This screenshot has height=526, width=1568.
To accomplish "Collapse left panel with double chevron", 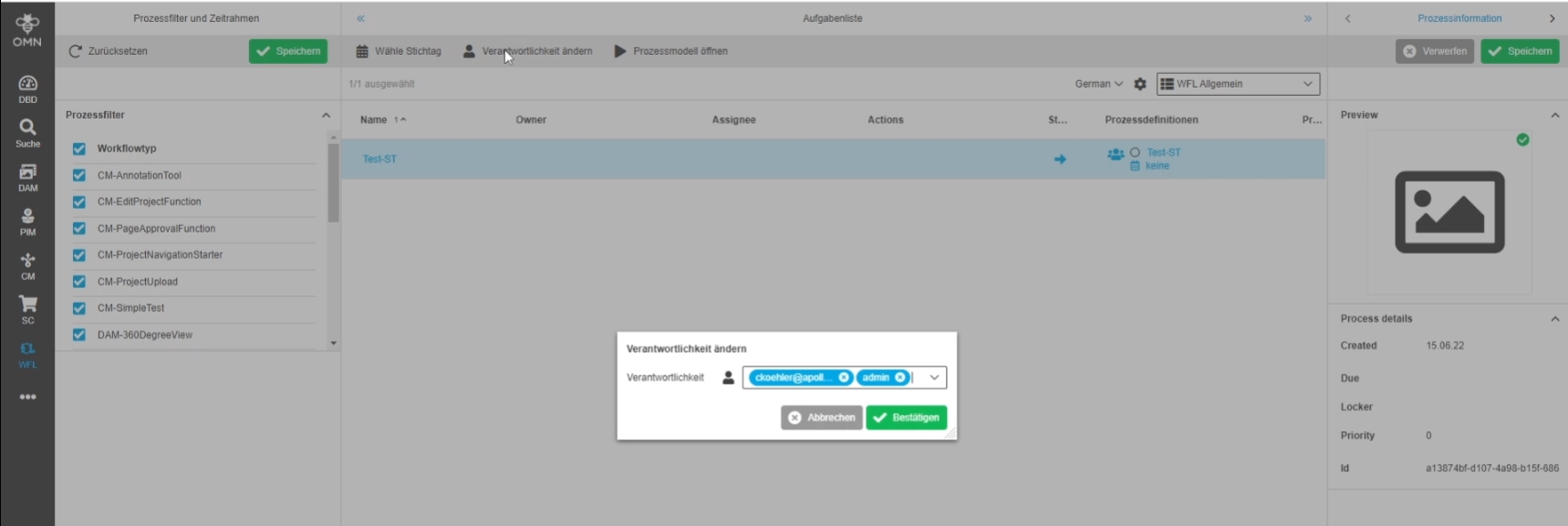I will tap(360, 18).
